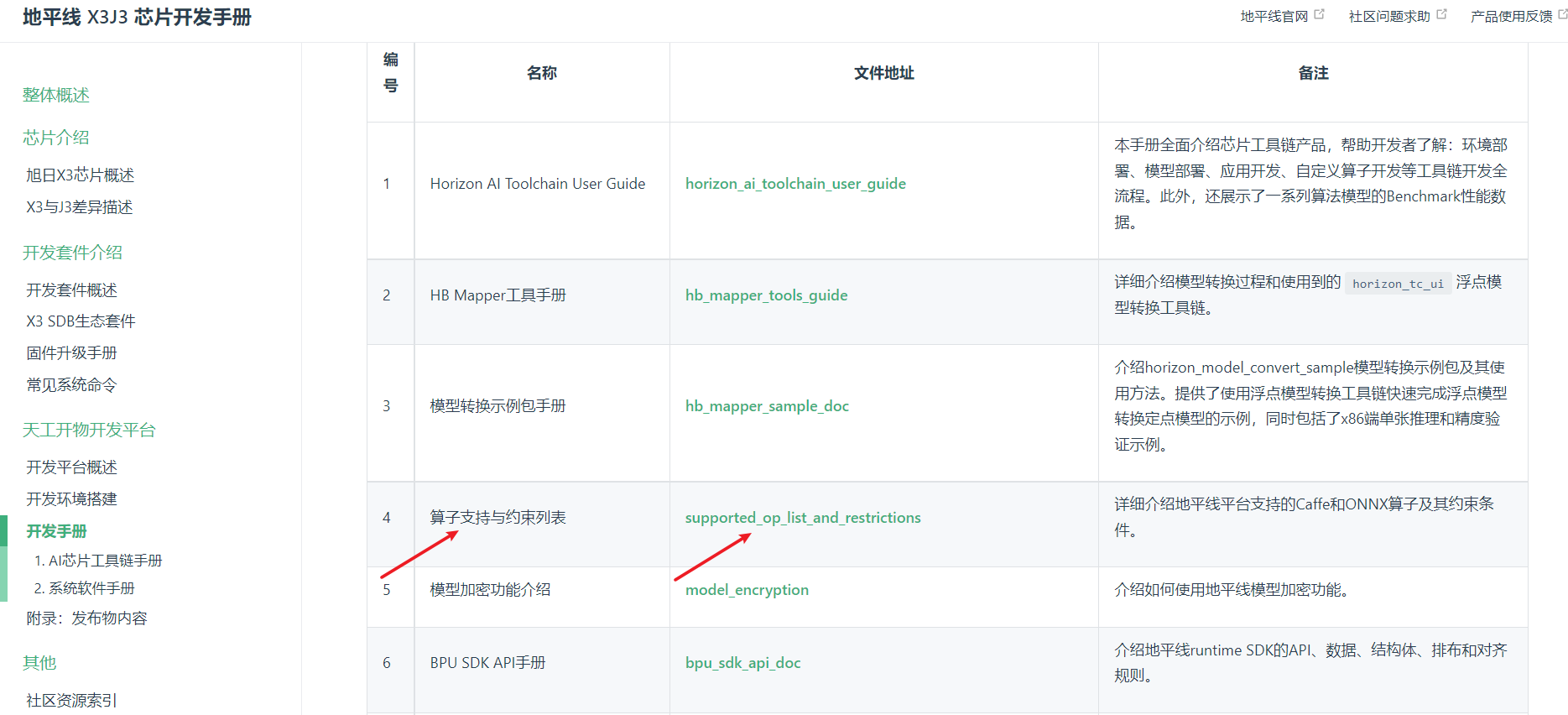1568x715 pixels.
Task: Open X3与J3差异描述 page
Action: click(x=79, y=206)
